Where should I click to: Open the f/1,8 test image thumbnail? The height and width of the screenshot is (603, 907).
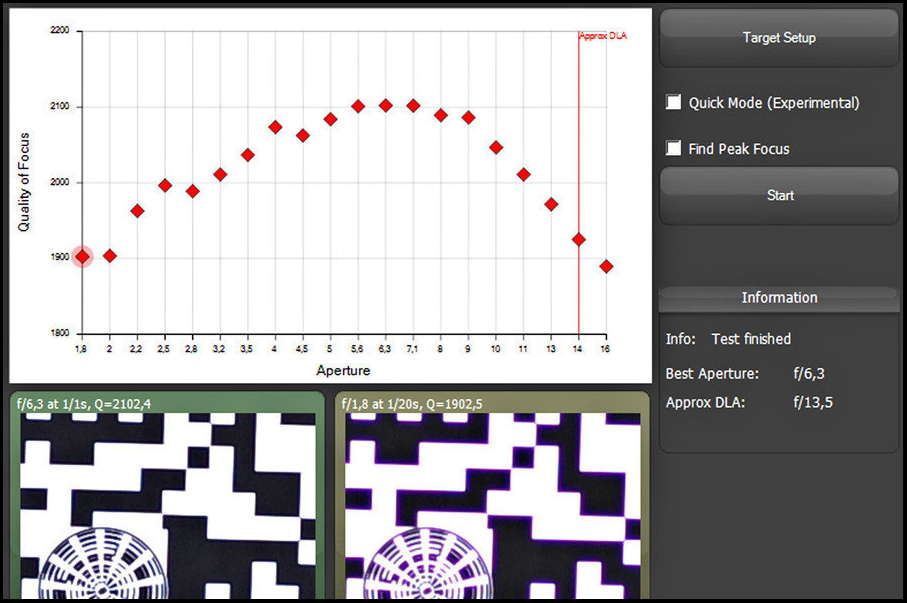493,500
